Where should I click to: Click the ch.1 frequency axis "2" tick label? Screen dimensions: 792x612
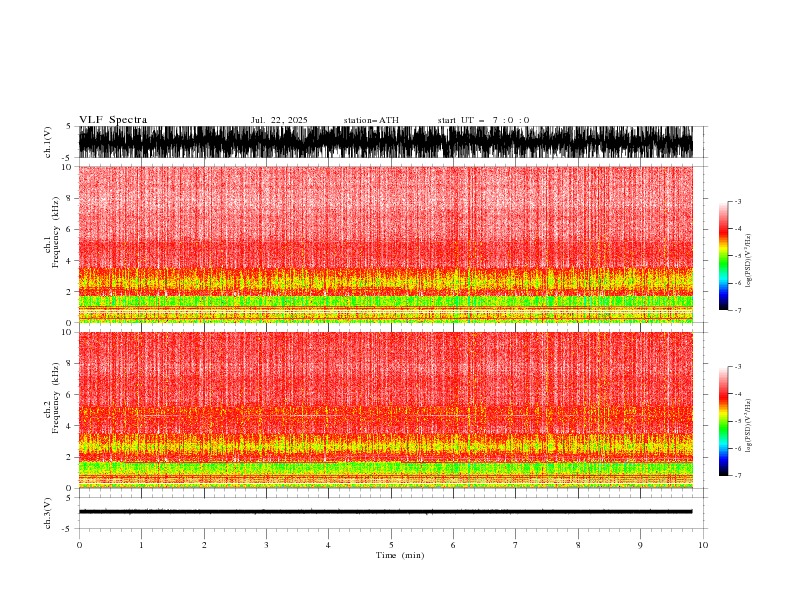(70, 291)
